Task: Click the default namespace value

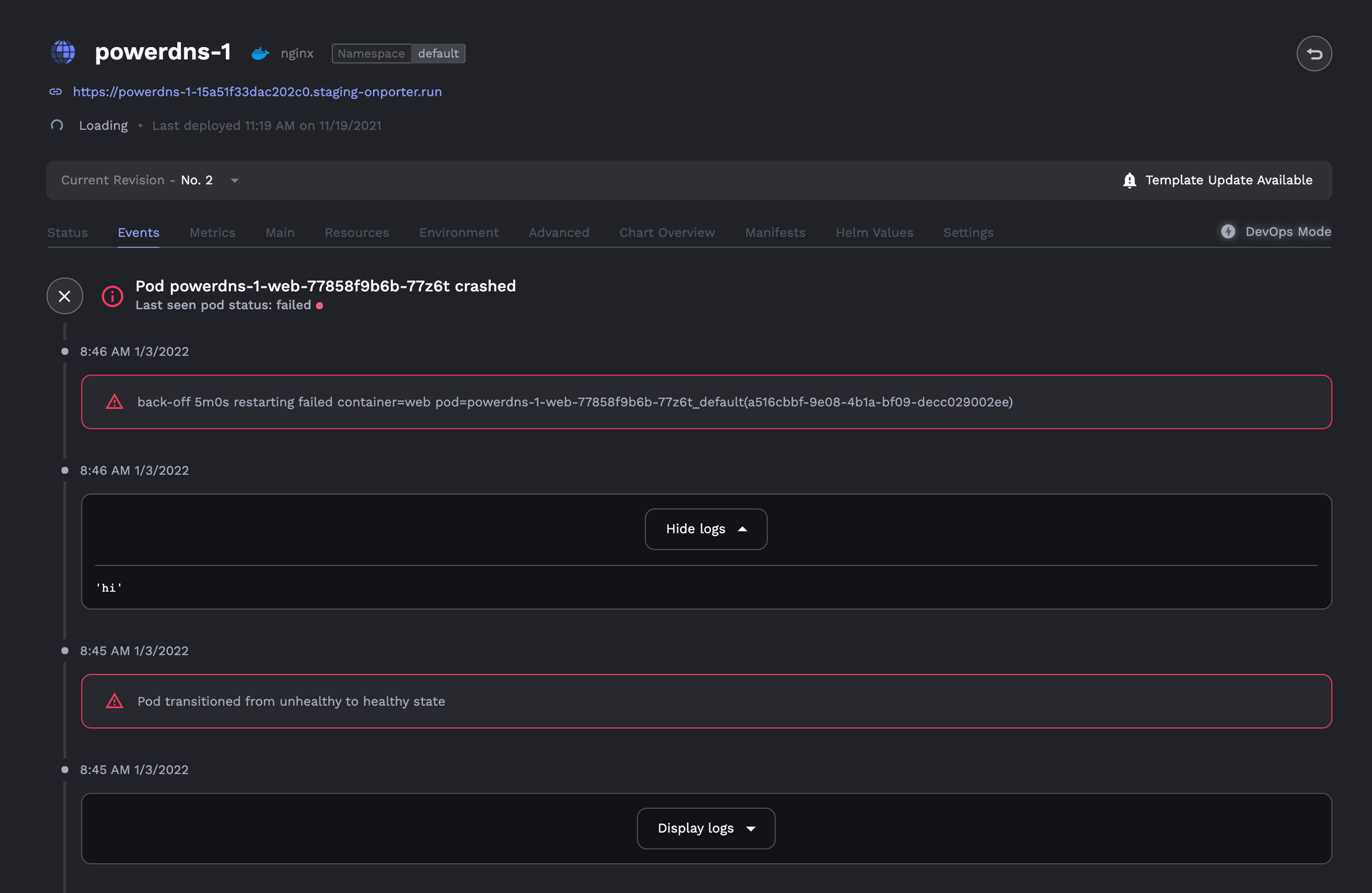Action: click(438, 53)
